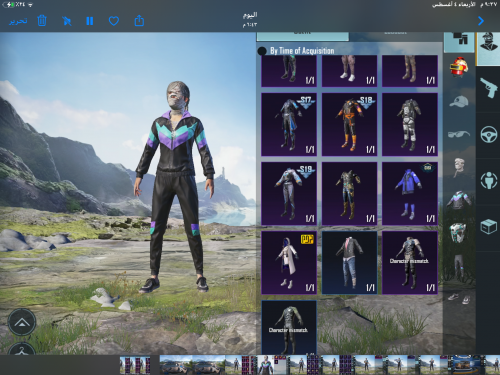Open the share sheet icon
The image size is (500, 375).
(x=139, y=21)
